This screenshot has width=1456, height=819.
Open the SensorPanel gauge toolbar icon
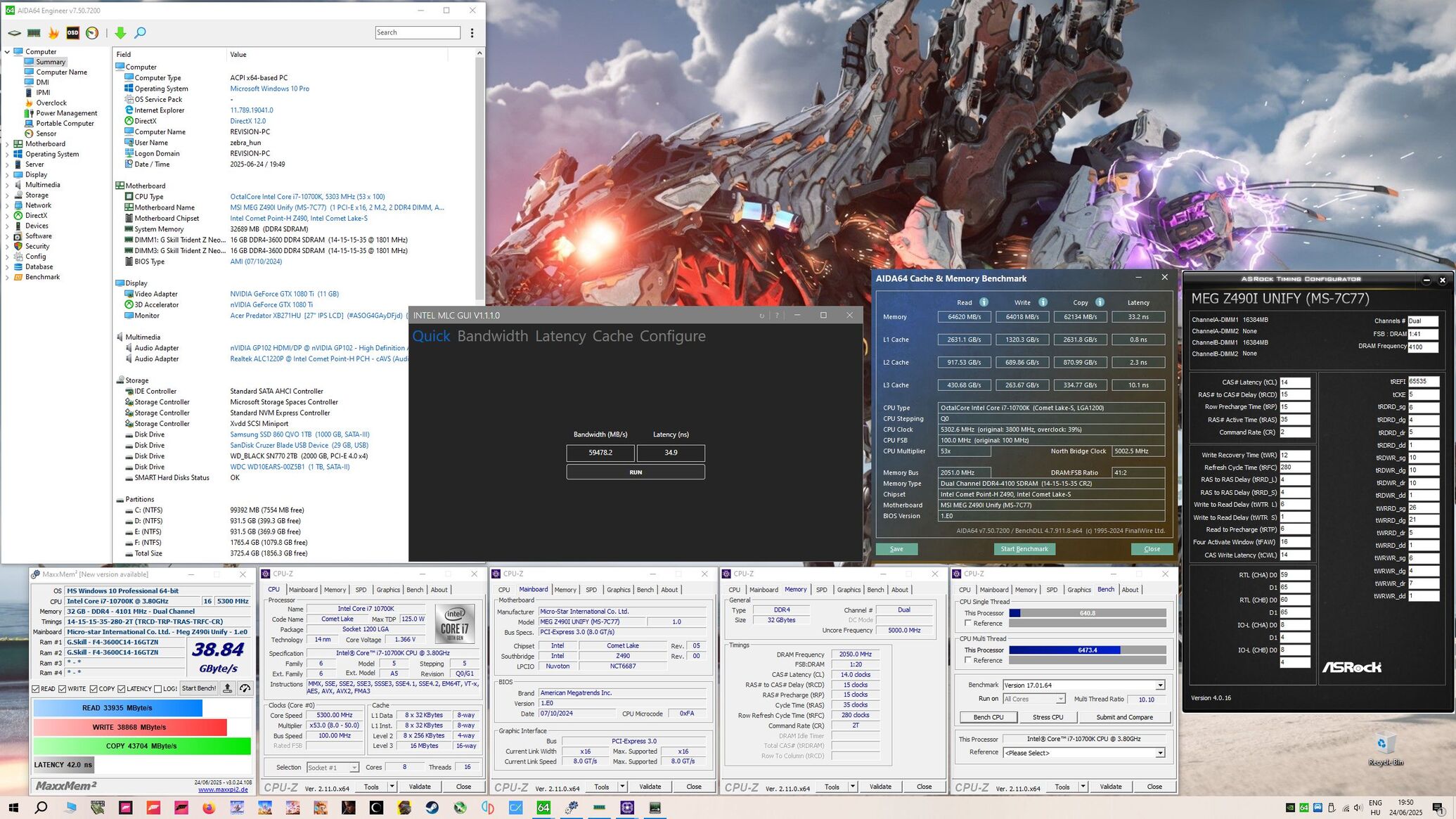tap(92, 33)
